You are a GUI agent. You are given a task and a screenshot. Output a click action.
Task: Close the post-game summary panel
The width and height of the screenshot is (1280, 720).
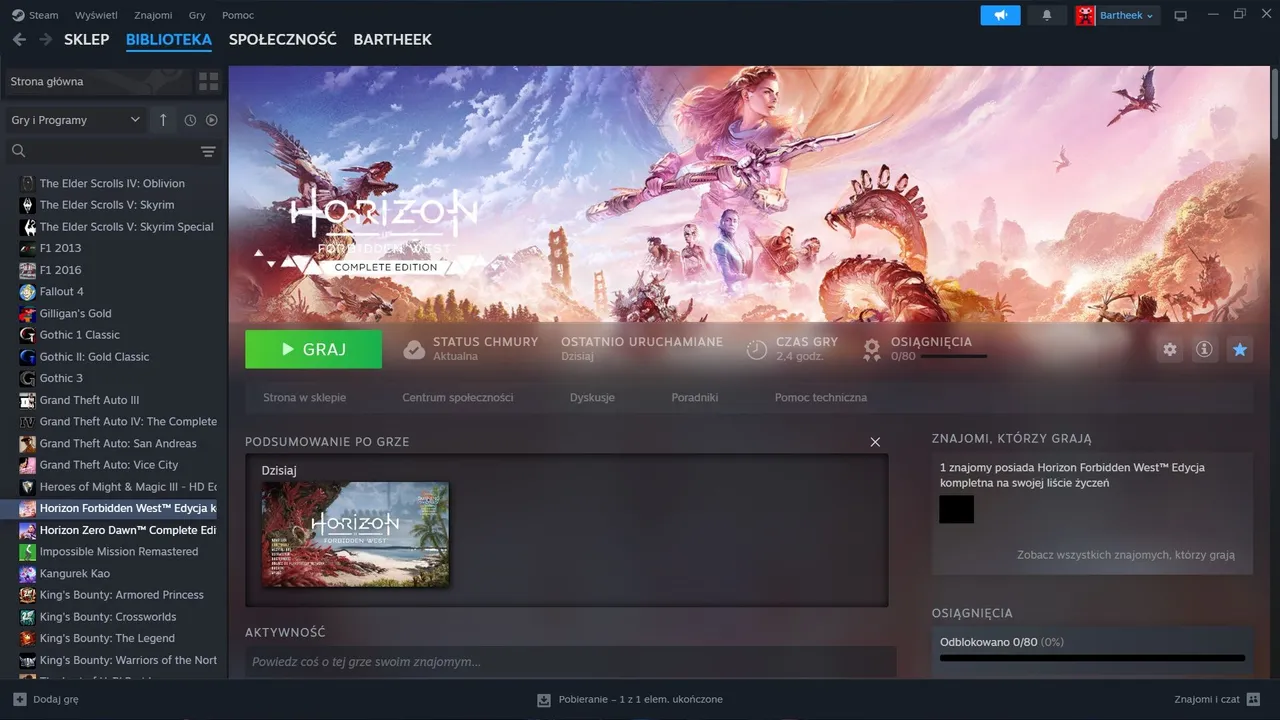(875, 442)
